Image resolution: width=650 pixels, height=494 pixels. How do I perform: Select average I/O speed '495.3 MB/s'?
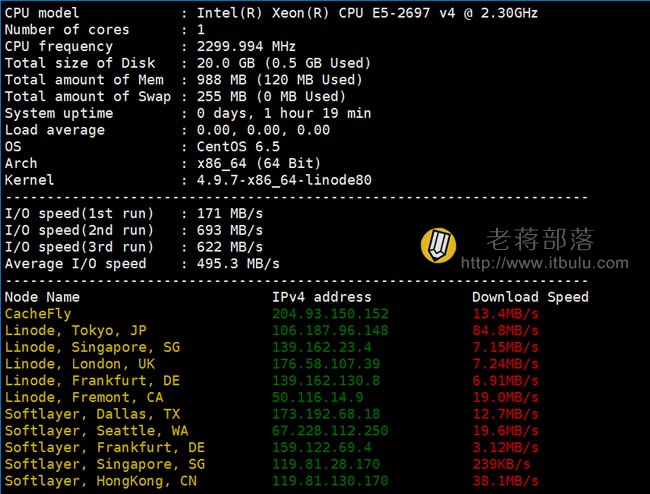(238, 264)
